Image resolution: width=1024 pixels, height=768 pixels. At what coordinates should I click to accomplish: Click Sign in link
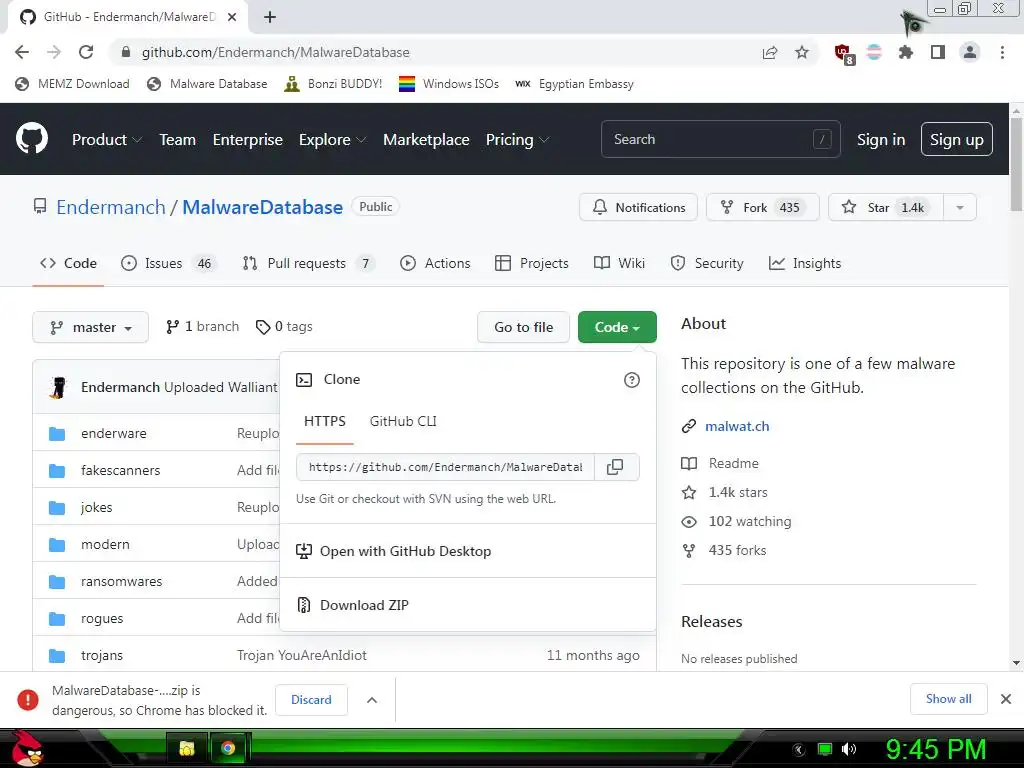click(x=880, y=140)
